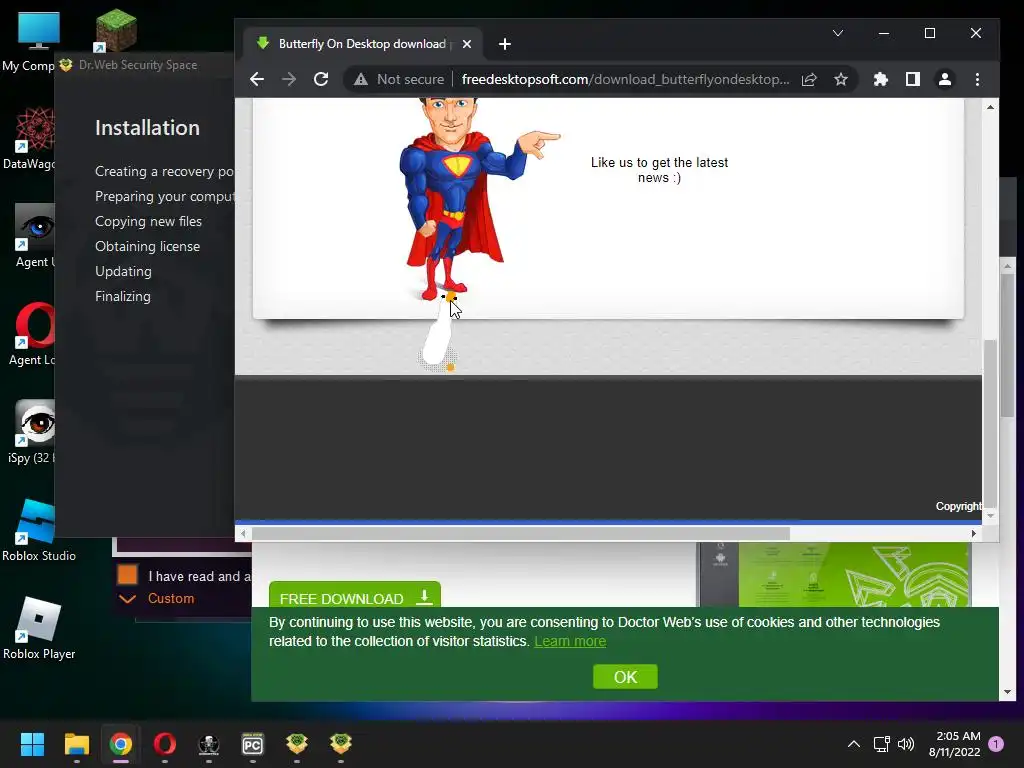
Task: Show hidden system tray icons
Action: pos(854,744)
